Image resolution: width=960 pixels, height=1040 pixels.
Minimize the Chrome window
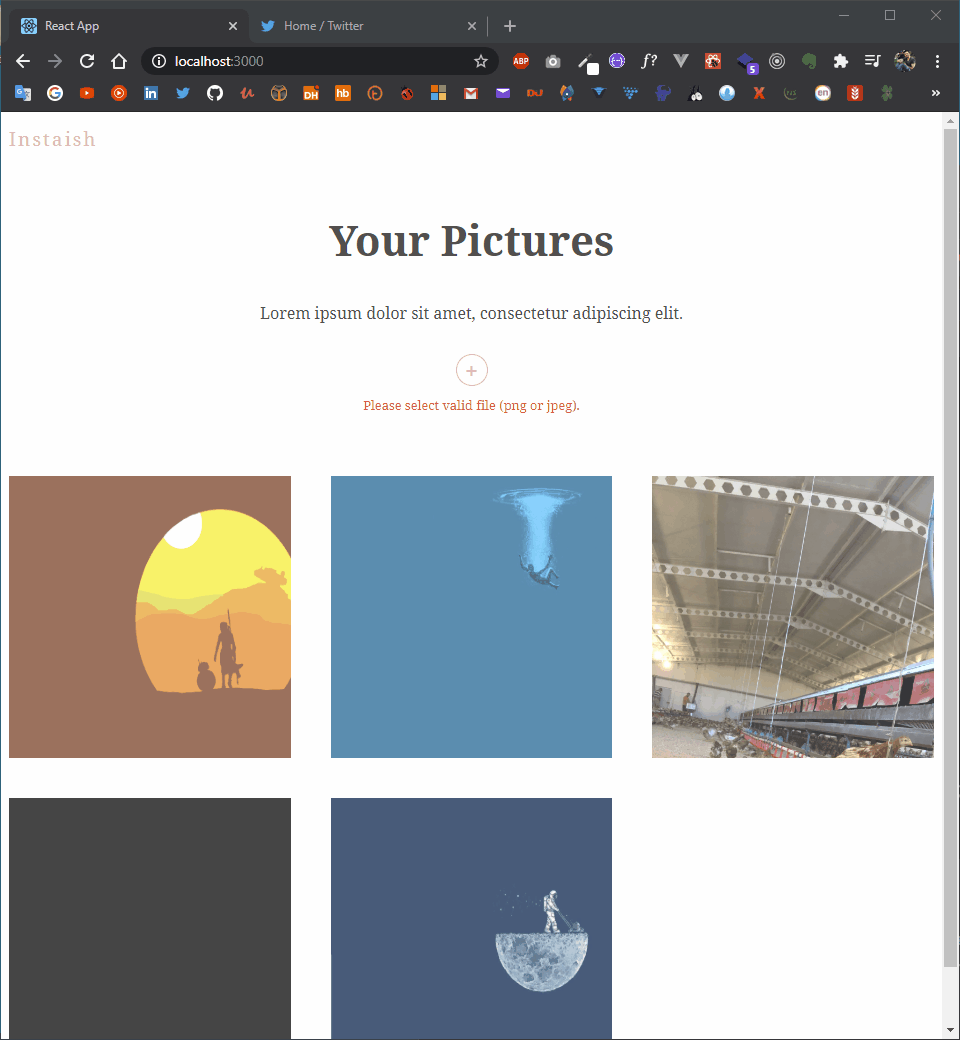tap(844, 15)
